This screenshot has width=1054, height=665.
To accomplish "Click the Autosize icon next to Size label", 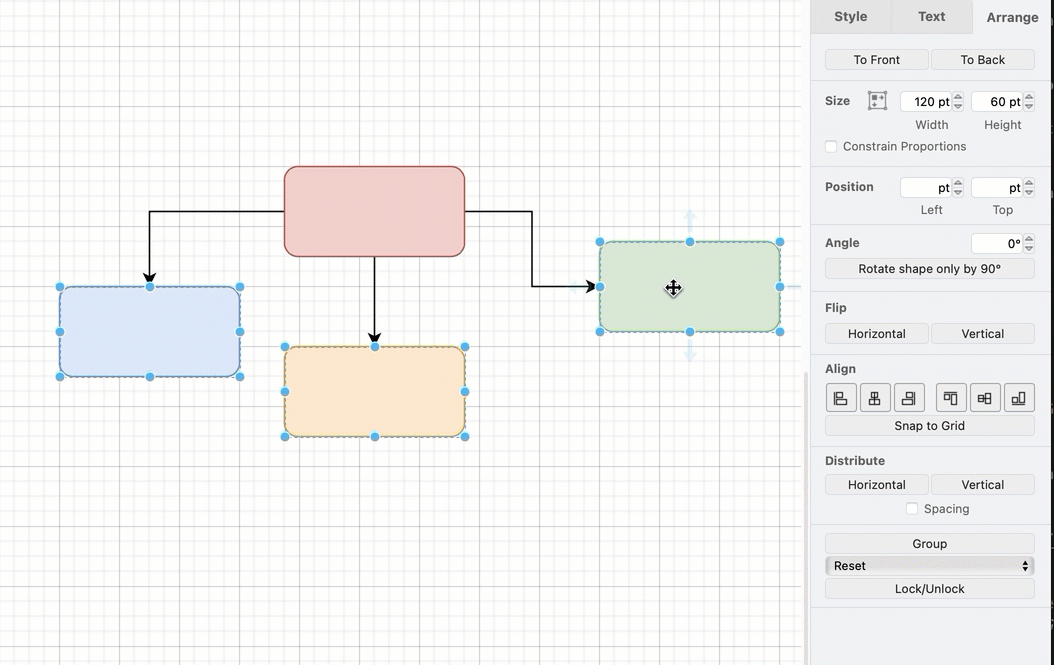I will [x=877, y=100].
